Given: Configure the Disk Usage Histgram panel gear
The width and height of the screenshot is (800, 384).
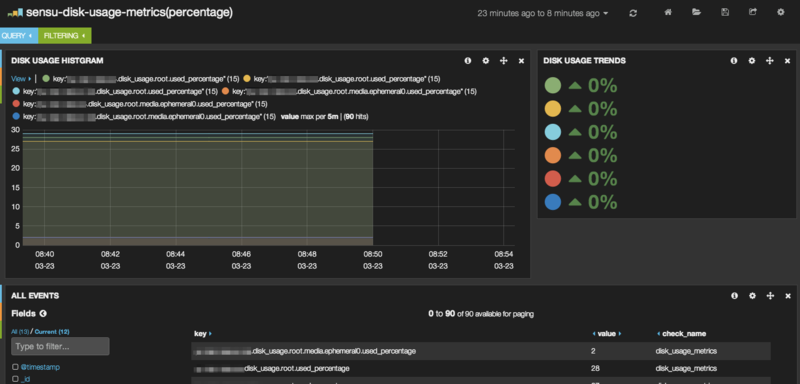Looking at the screenshot, I should pyautogui.click(x=486, y=61).
